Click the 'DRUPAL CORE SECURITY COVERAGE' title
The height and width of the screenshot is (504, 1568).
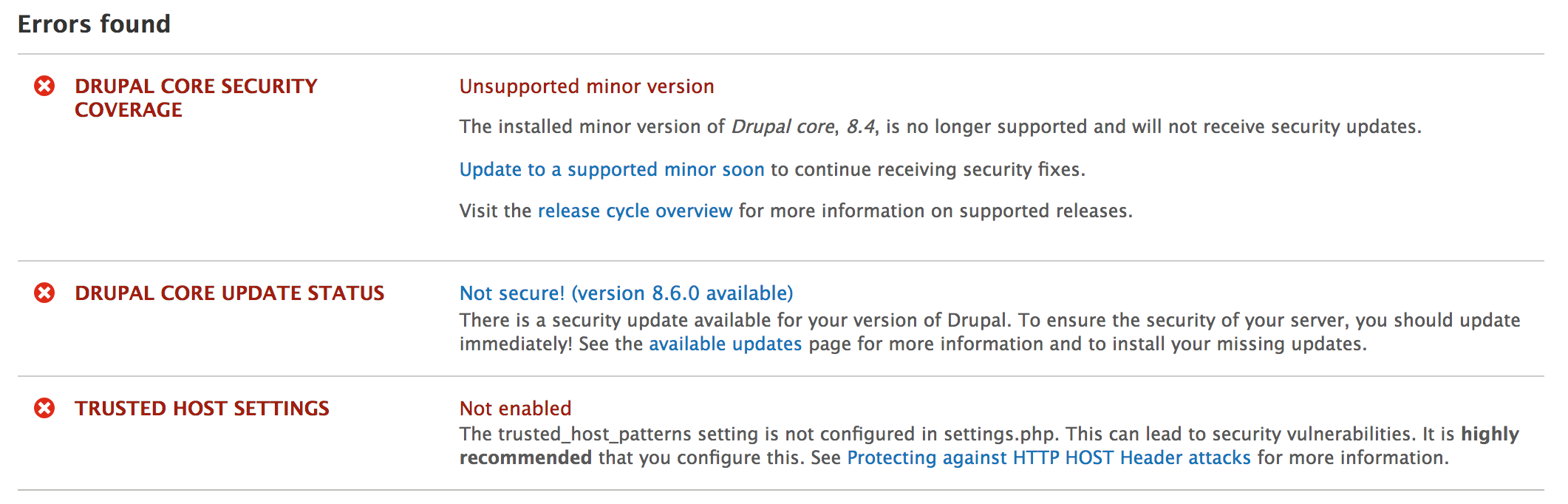[x=196, y=98]
